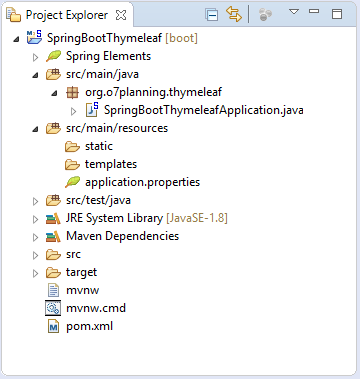Open the View Menu dropdown triangle
This screenshot has width=360, height=379.
(294, 12)
